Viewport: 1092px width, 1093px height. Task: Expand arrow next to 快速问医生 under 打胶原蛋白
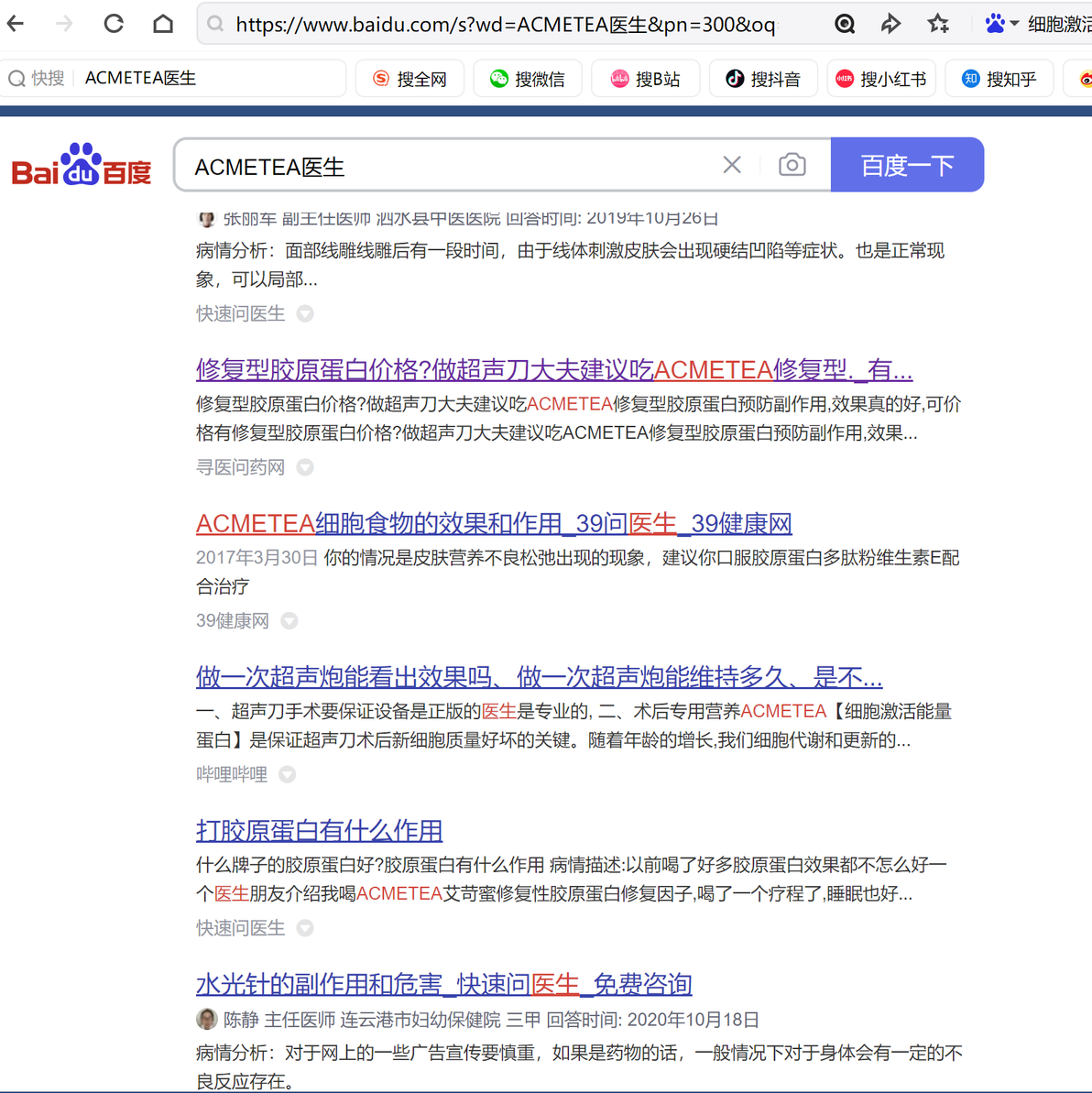coord(305,928)
